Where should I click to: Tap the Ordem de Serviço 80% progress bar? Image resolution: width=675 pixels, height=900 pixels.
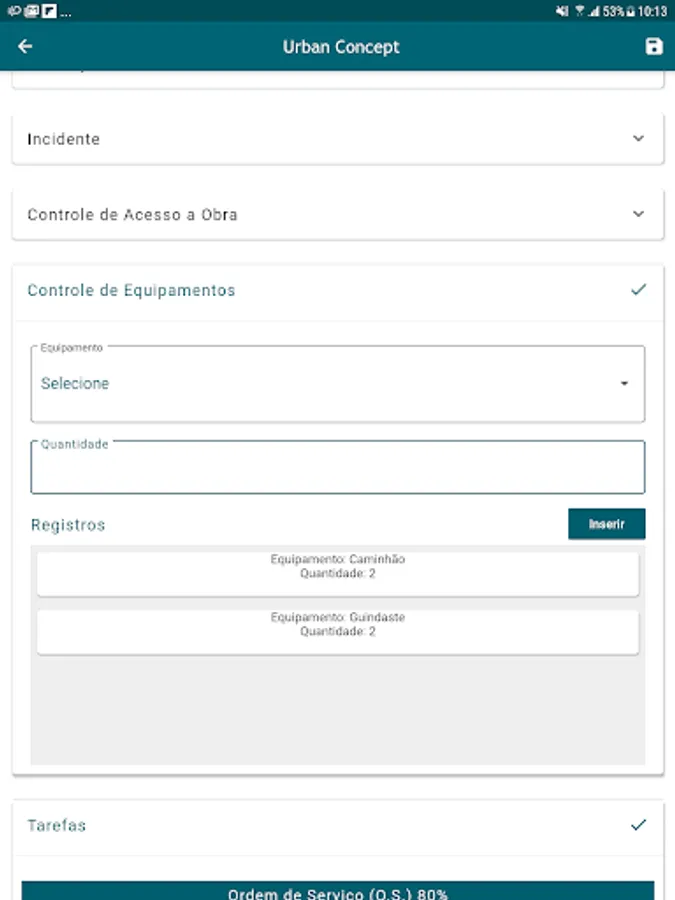(x=337, y=892)
